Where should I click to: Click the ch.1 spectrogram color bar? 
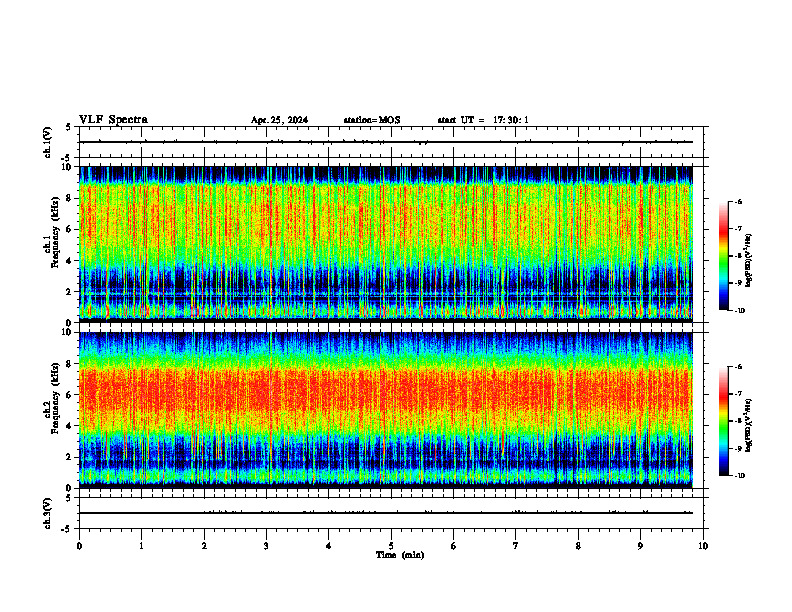pos(724,256)
